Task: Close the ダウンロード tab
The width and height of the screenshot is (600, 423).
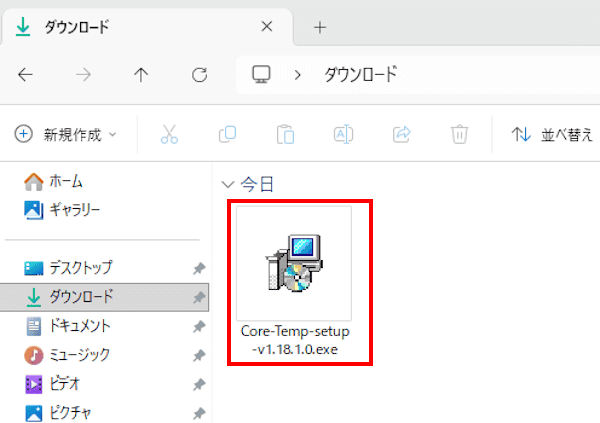Action: 267,27
